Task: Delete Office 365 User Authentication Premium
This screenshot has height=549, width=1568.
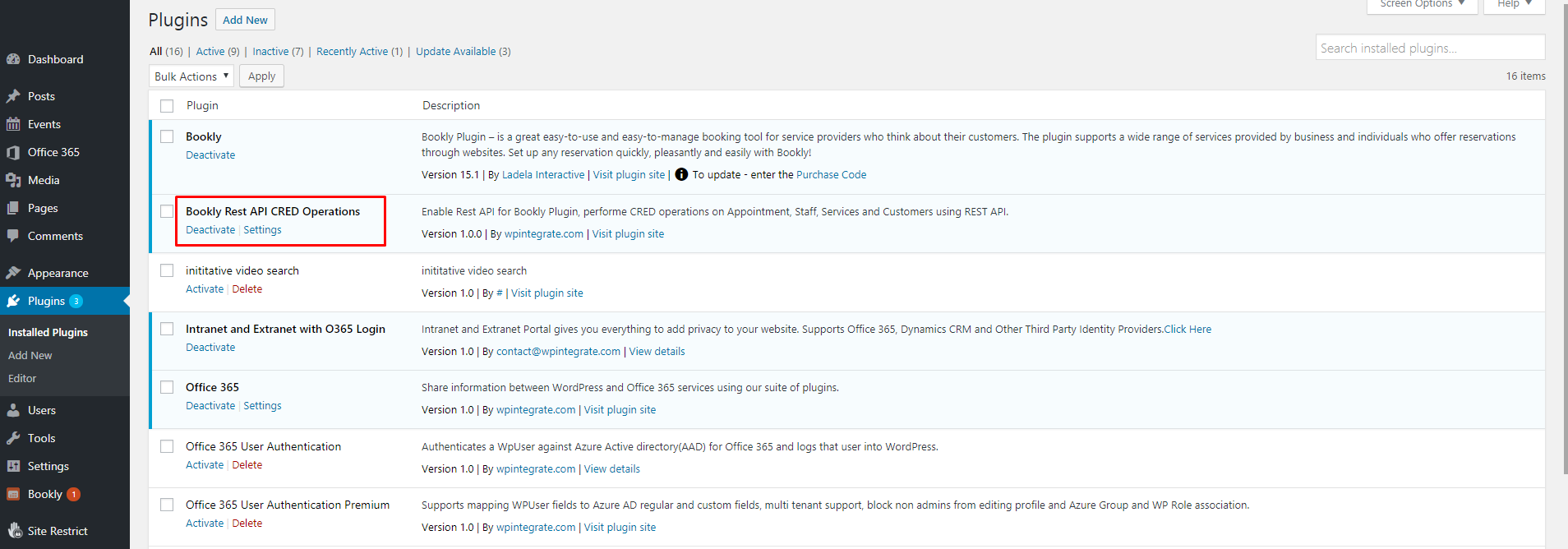Action: tap(247, 523)
